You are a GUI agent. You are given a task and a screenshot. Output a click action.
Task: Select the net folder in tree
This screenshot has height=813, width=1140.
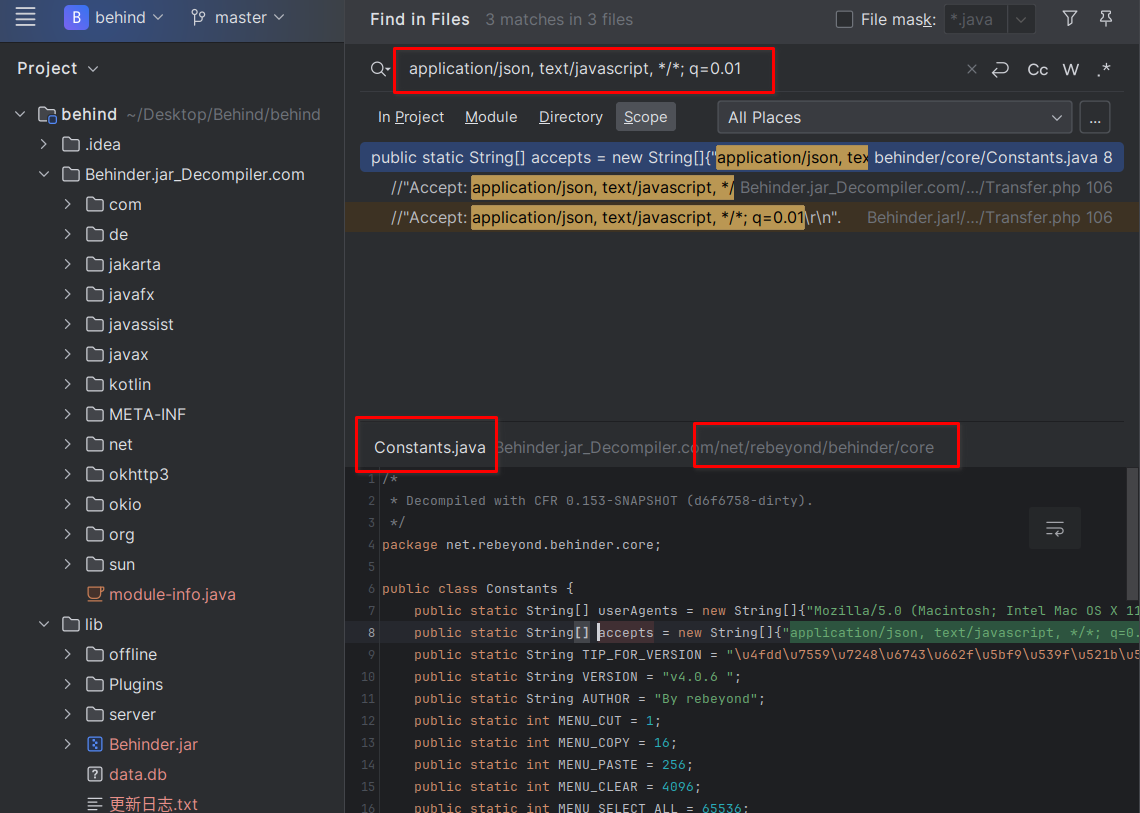(121, 444)
